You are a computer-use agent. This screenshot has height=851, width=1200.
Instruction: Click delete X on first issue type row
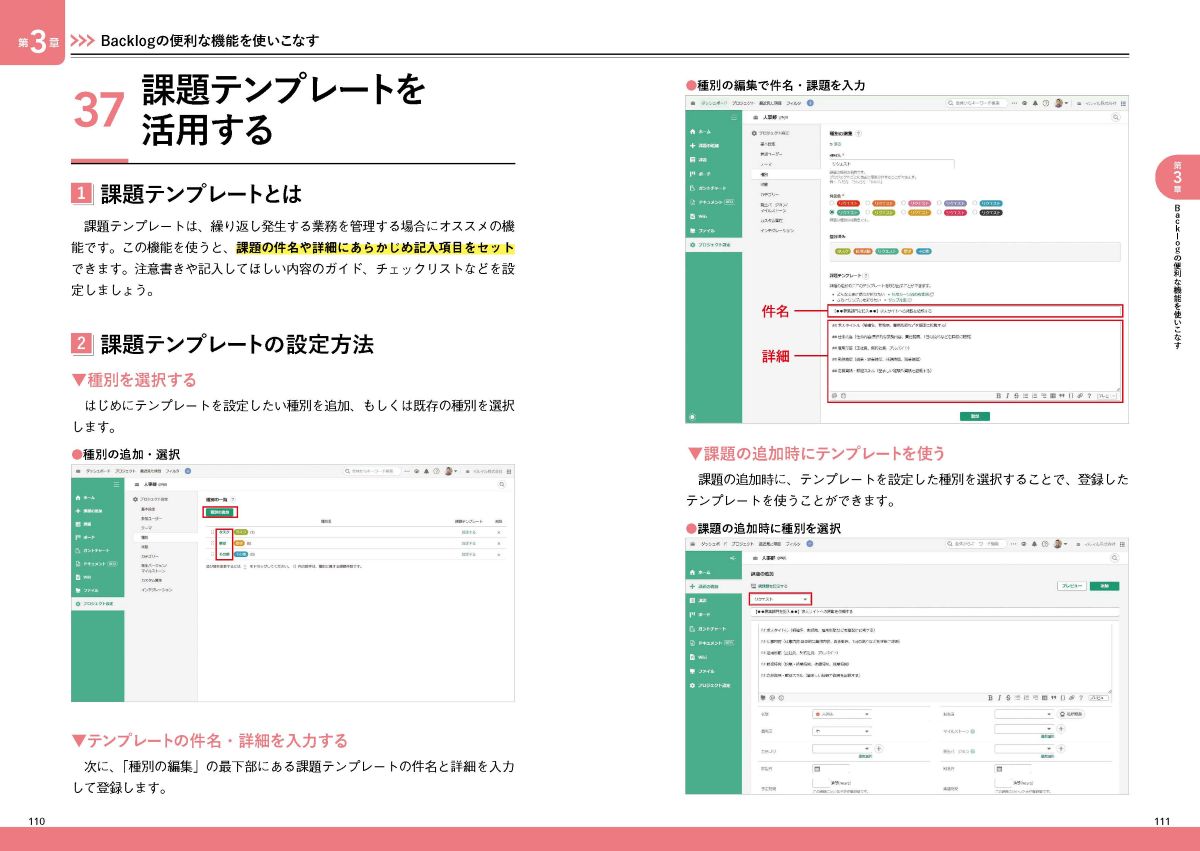pos(499,532)
